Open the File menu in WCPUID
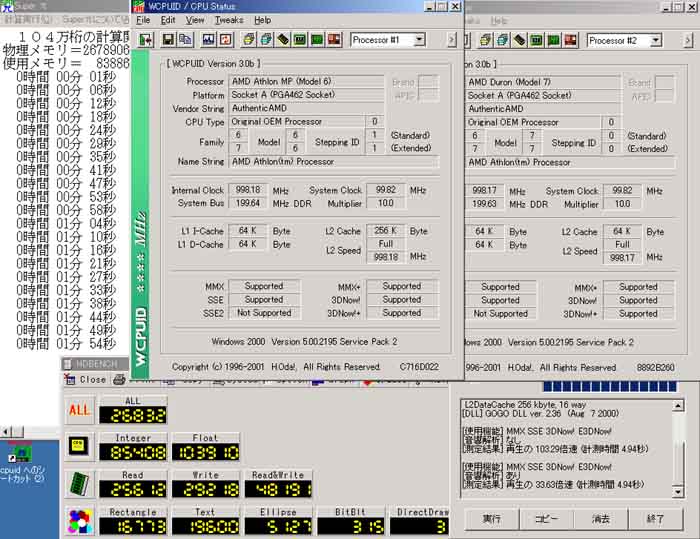 click(143, 20)
